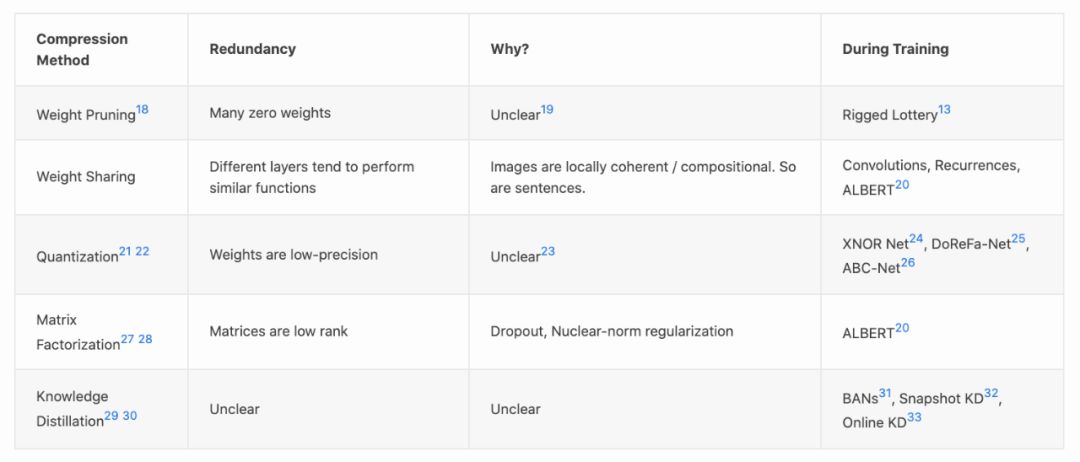Viewport: 1080px width, 462px height.
Task: Click footnote 26 after ABC-Net
Action: coord(908,263)
